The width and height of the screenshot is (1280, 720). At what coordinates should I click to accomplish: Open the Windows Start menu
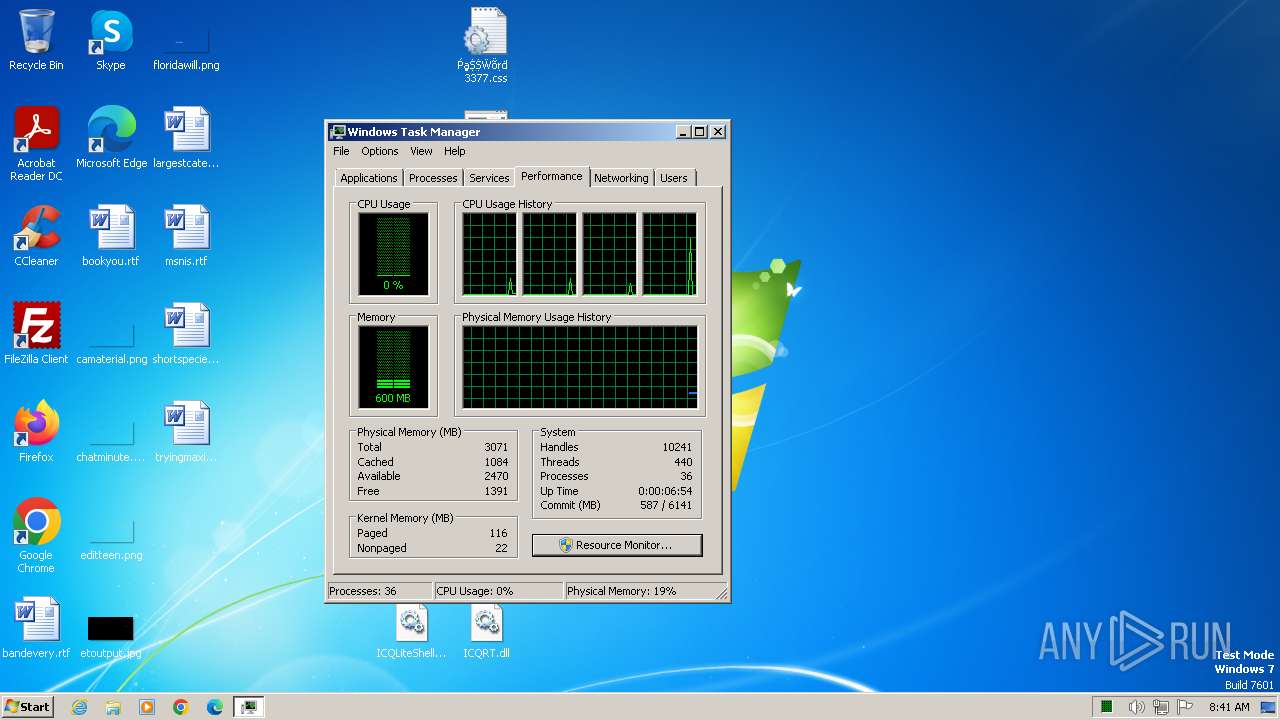[x=27, y=706]
